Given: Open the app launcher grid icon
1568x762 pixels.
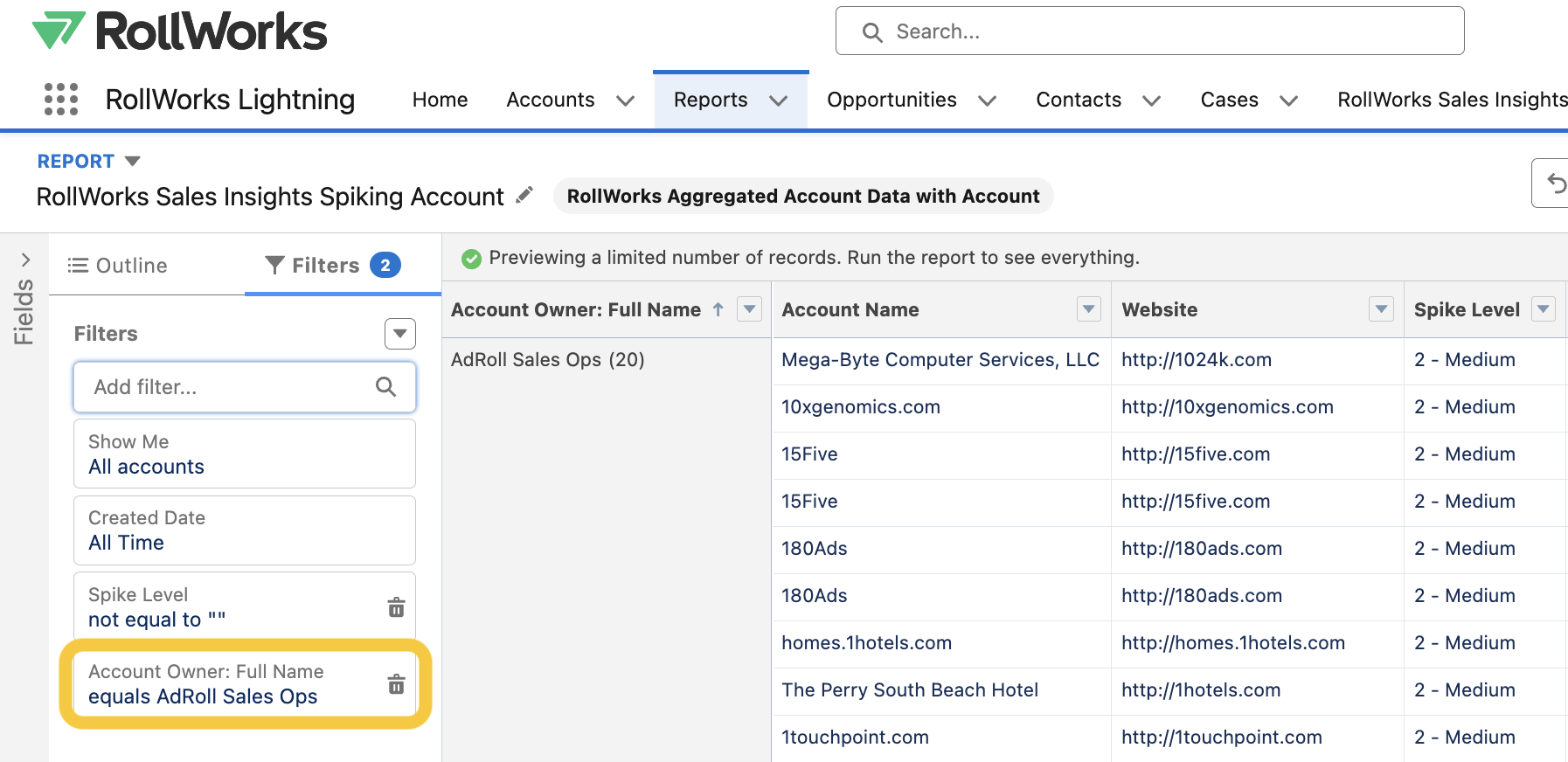Looking at the screenshot, I should point(61,100).
